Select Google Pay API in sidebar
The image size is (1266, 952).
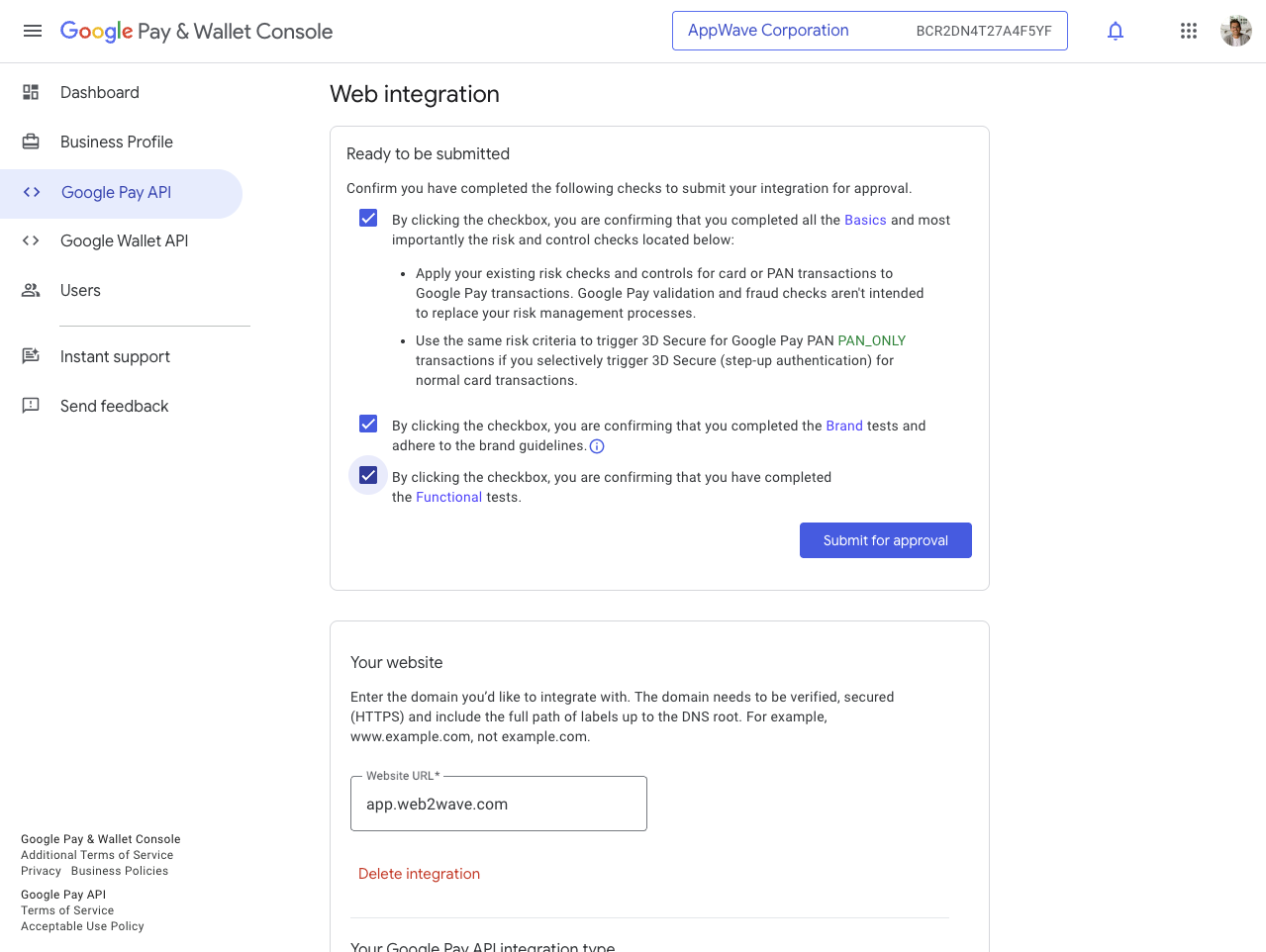121,193
